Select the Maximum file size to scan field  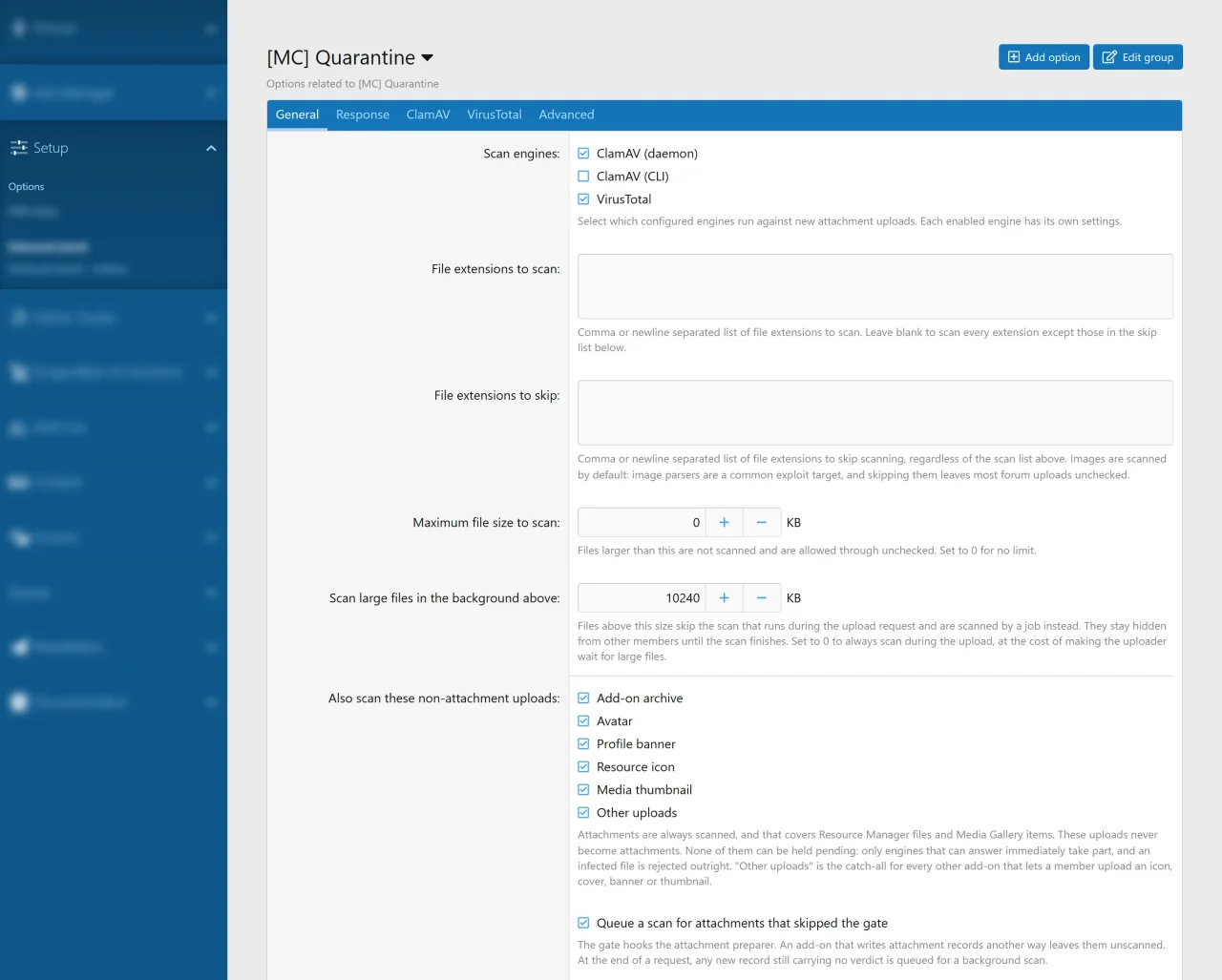642,523
